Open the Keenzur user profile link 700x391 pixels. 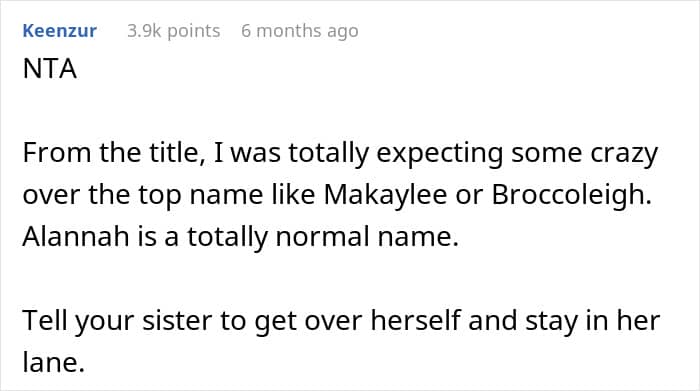pyautogui.click(x=59, y=31)
